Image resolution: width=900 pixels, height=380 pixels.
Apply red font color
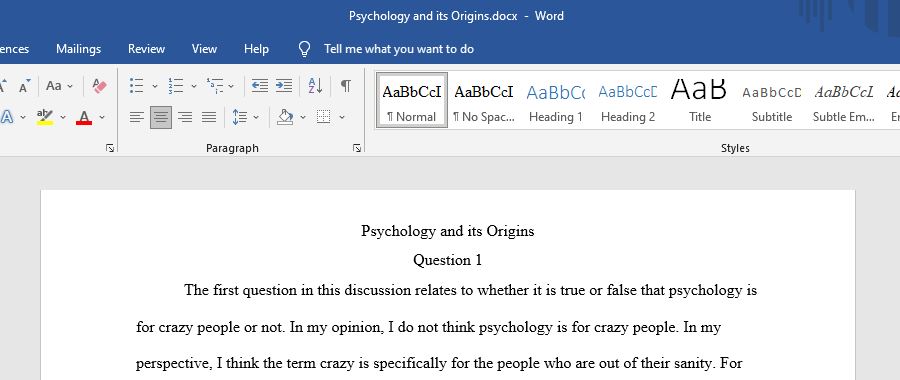84,117
